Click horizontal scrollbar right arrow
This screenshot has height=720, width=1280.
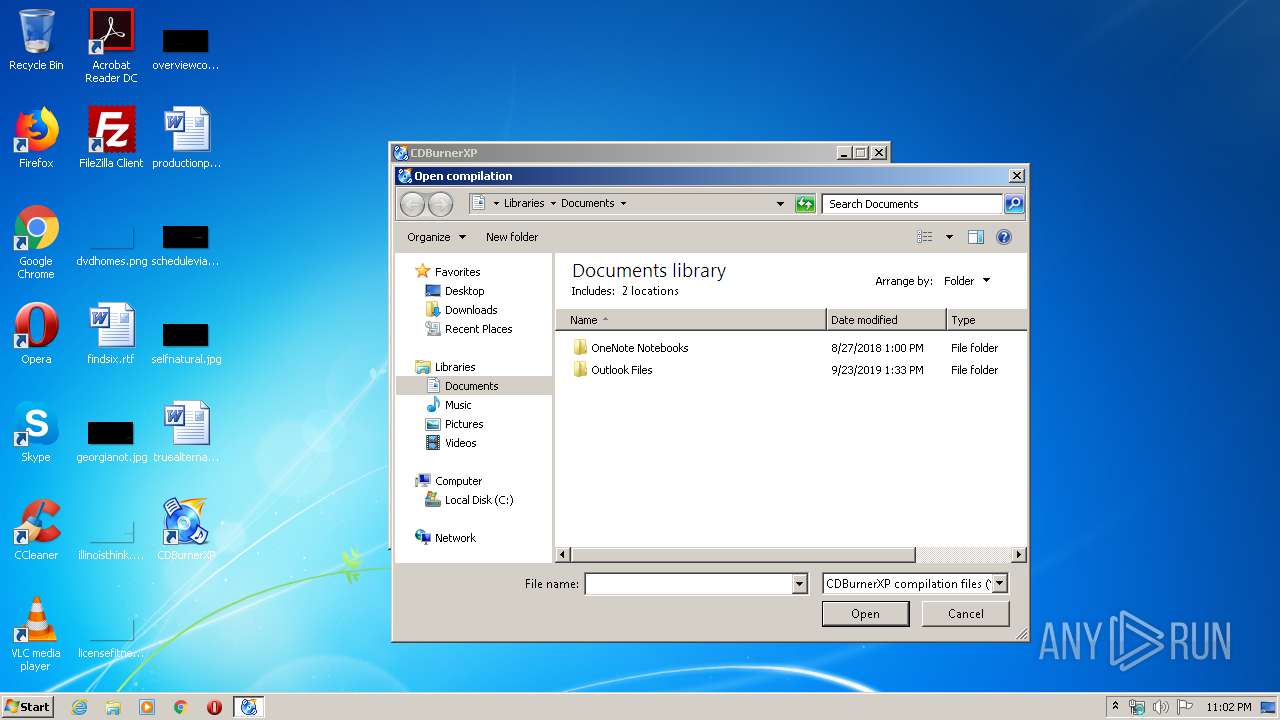pos(1018,554)
